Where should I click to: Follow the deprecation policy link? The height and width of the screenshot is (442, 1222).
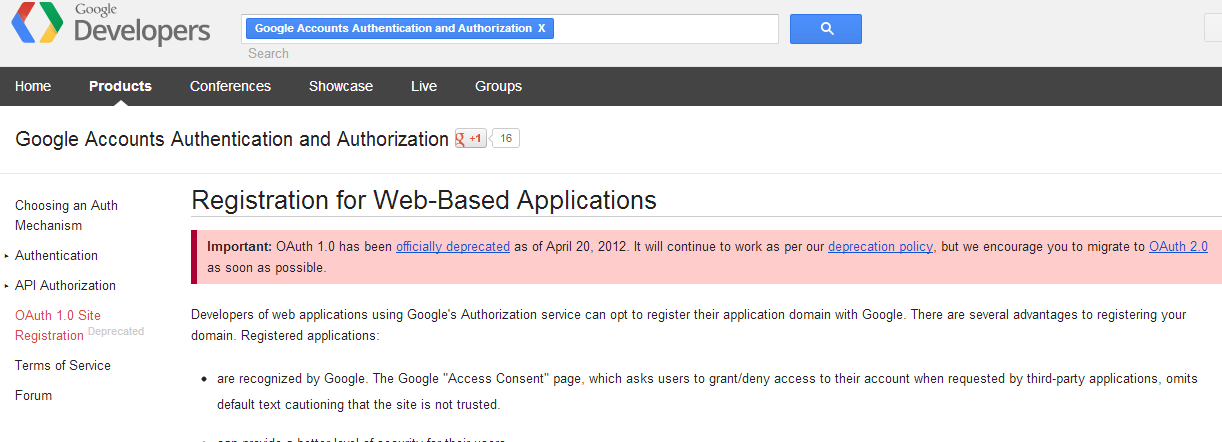[880, 246]
